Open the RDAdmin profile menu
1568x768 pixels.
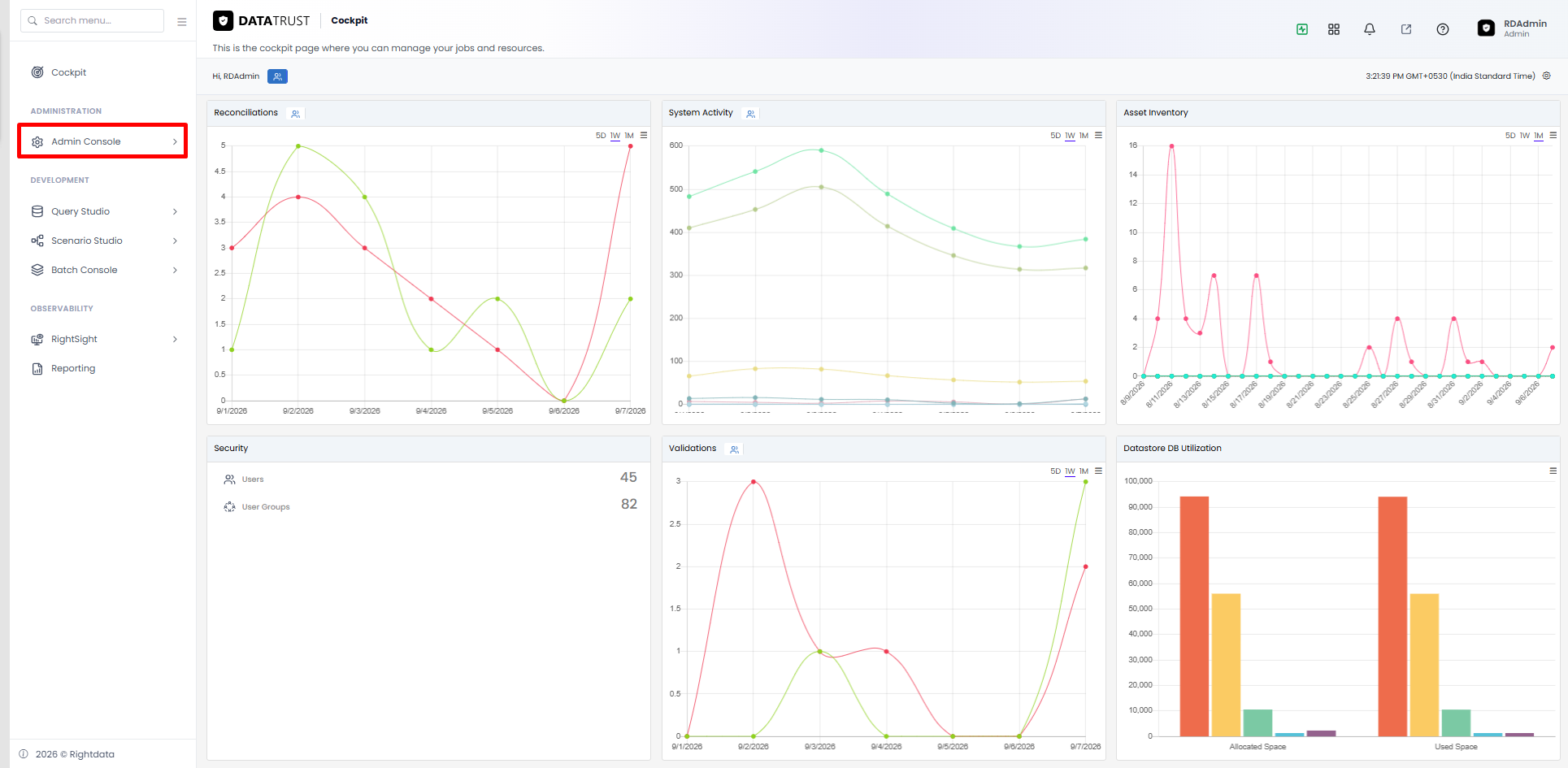click(1512, 28)
